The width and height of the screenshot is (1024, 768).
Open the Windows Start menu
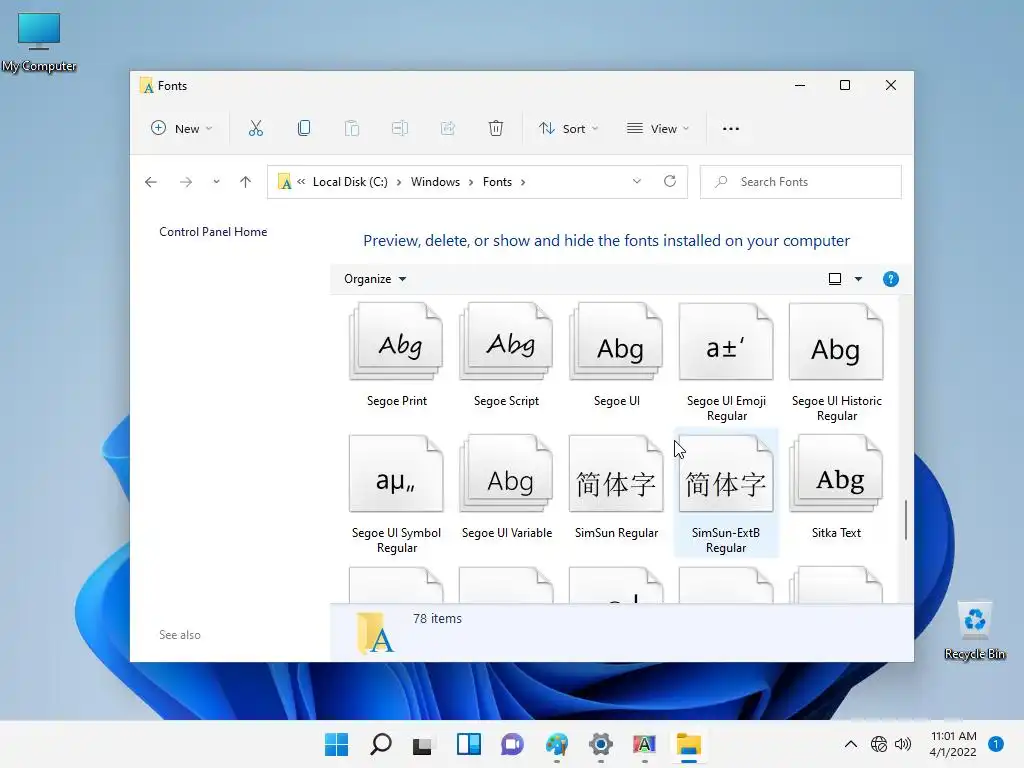(x=336, y=744)
